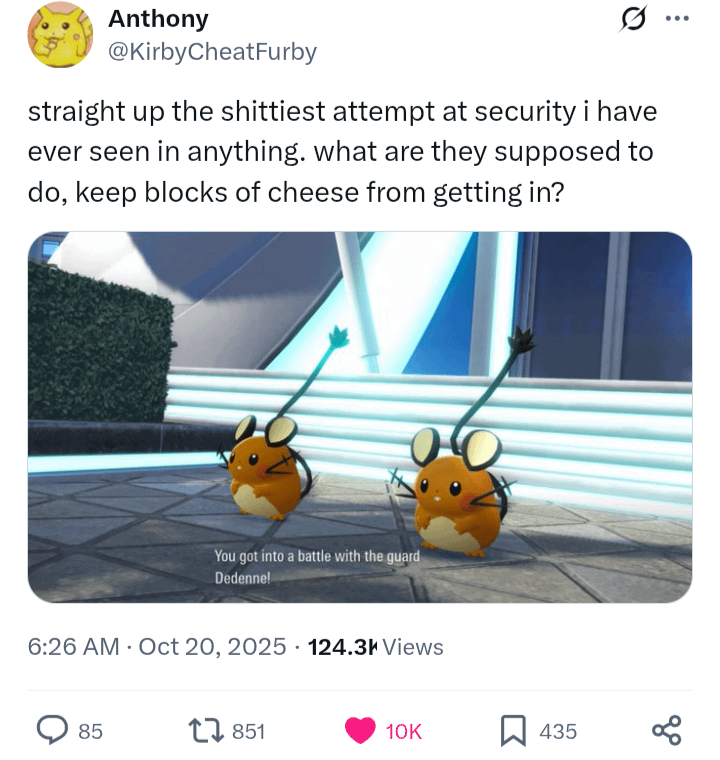720x760 pixels.
Task: Click the Oct 20, 2025 date
Action: [x=212, y=647]
